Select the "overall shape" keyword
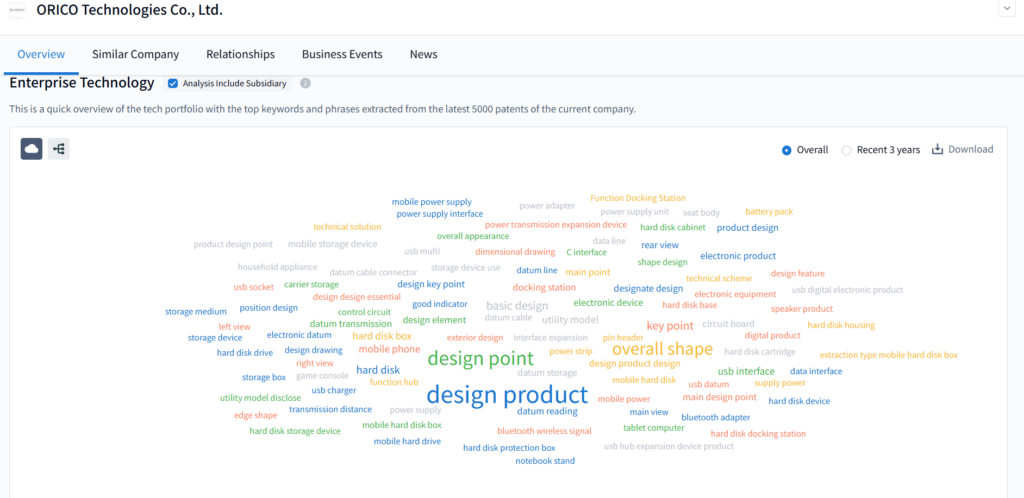Screen dimensions: 1024x498 [662, 349]
